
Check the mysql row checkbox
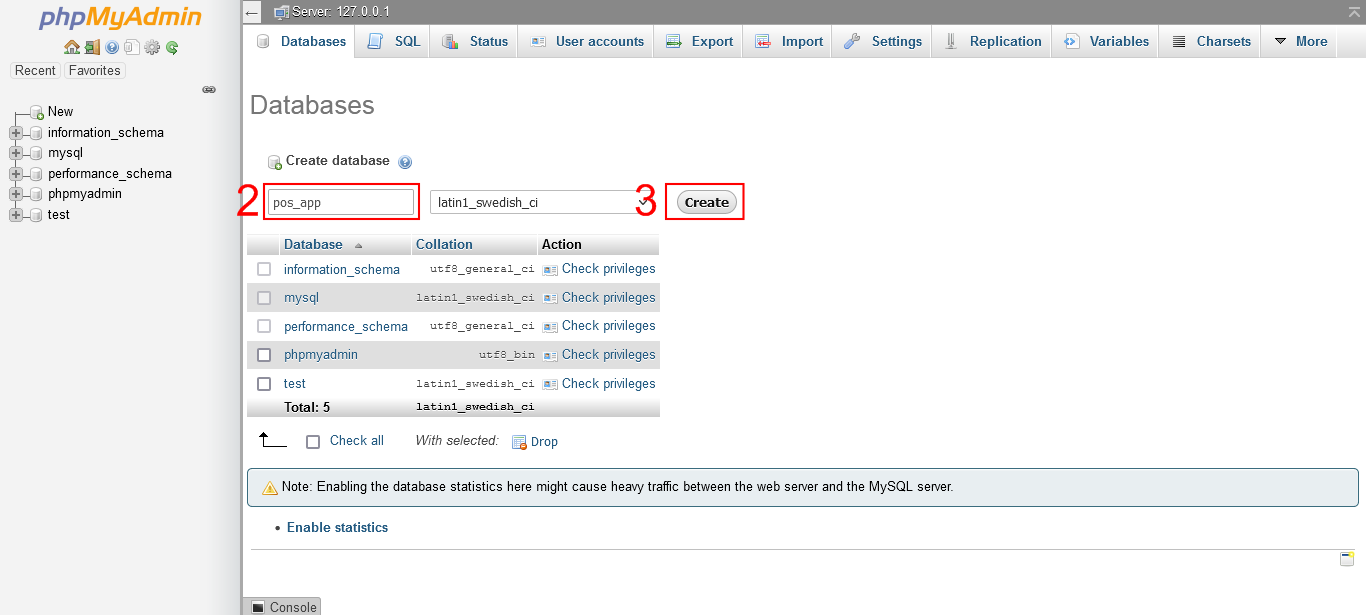pos(264,297)
